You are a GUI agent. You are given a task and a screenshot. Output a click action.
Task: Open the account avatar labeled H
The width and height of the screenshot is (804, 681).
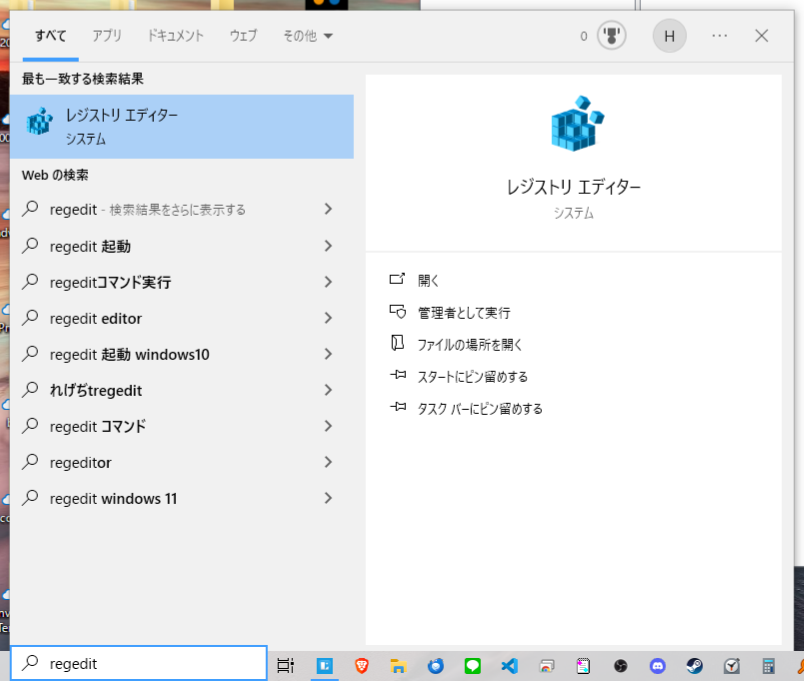669,36
